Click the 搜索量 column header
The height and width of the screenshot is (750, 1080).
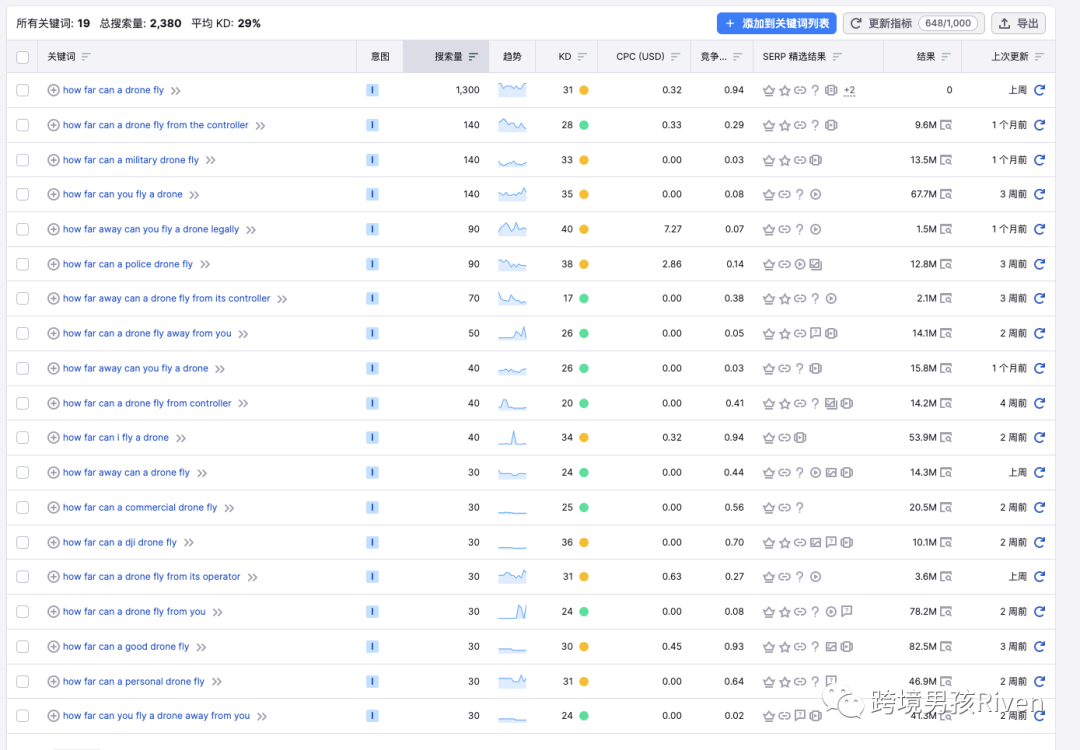point(448,57)
